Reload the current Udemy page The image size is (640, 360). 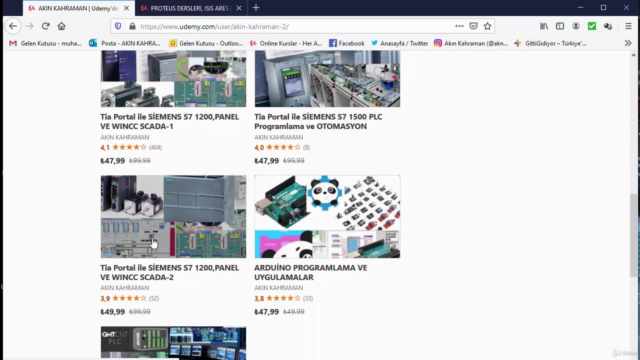point(45,26)
